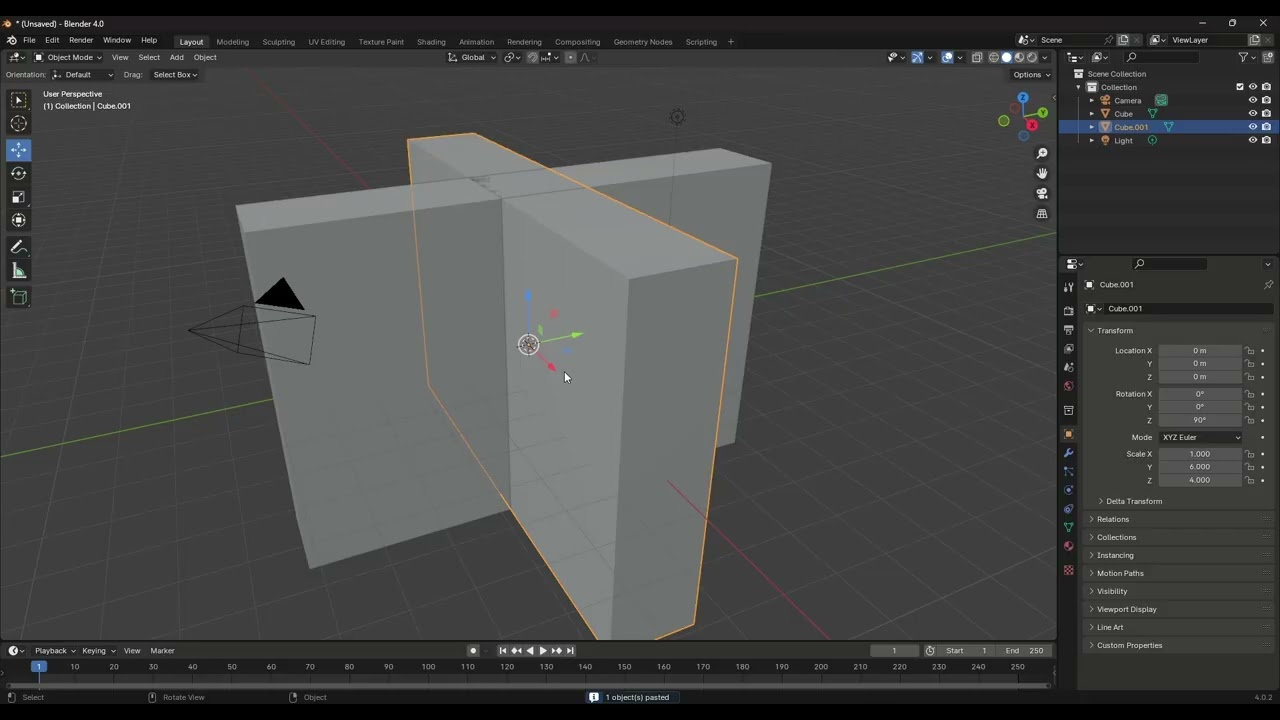The image size is (1280, 720).
Task: Click the Playback button in timeline
Action: [x=55, y=651]
